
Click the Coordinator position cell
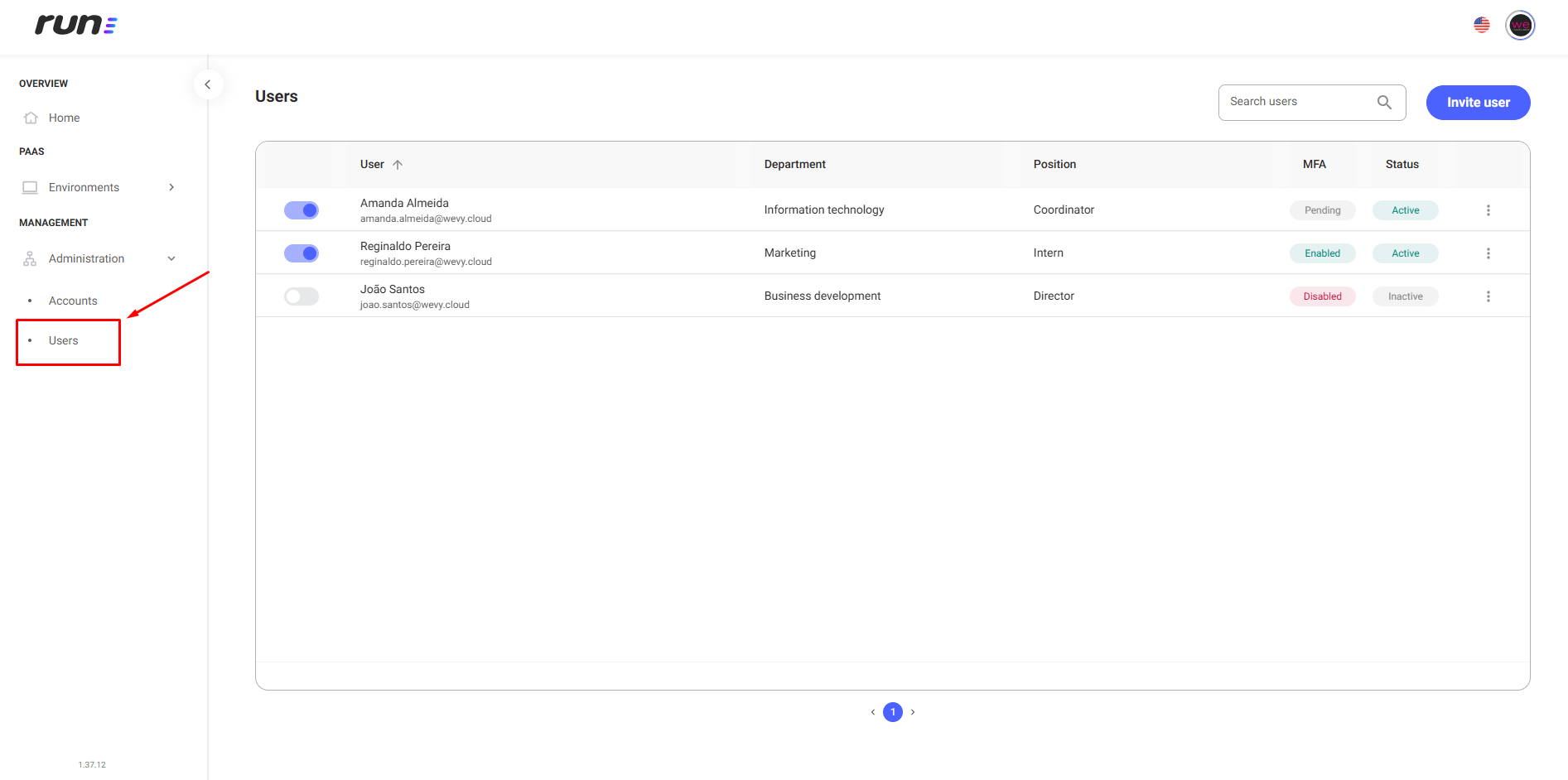pos(1064,210)
